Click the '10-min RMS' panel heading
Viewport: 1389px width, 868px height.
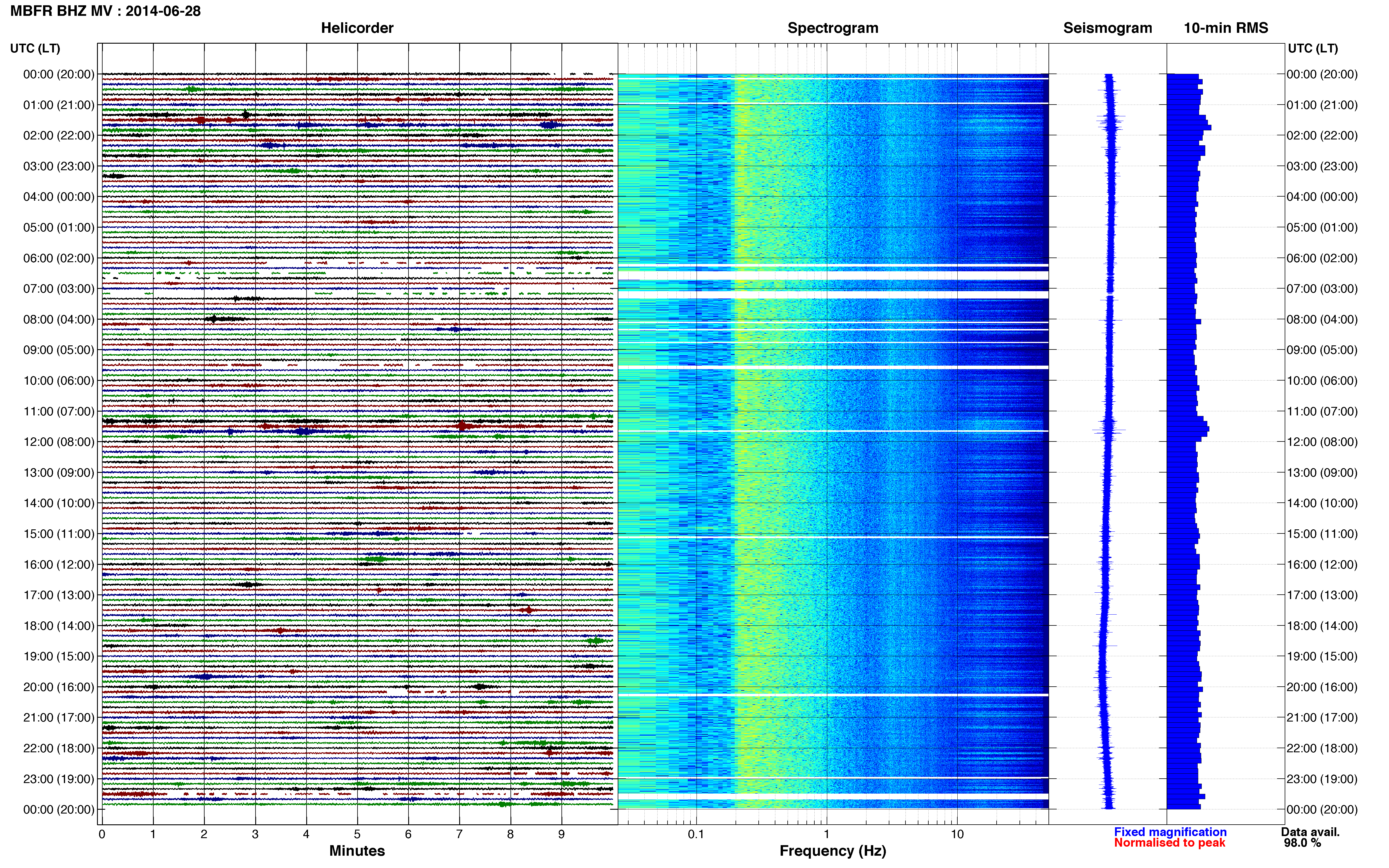(1226, 28)
